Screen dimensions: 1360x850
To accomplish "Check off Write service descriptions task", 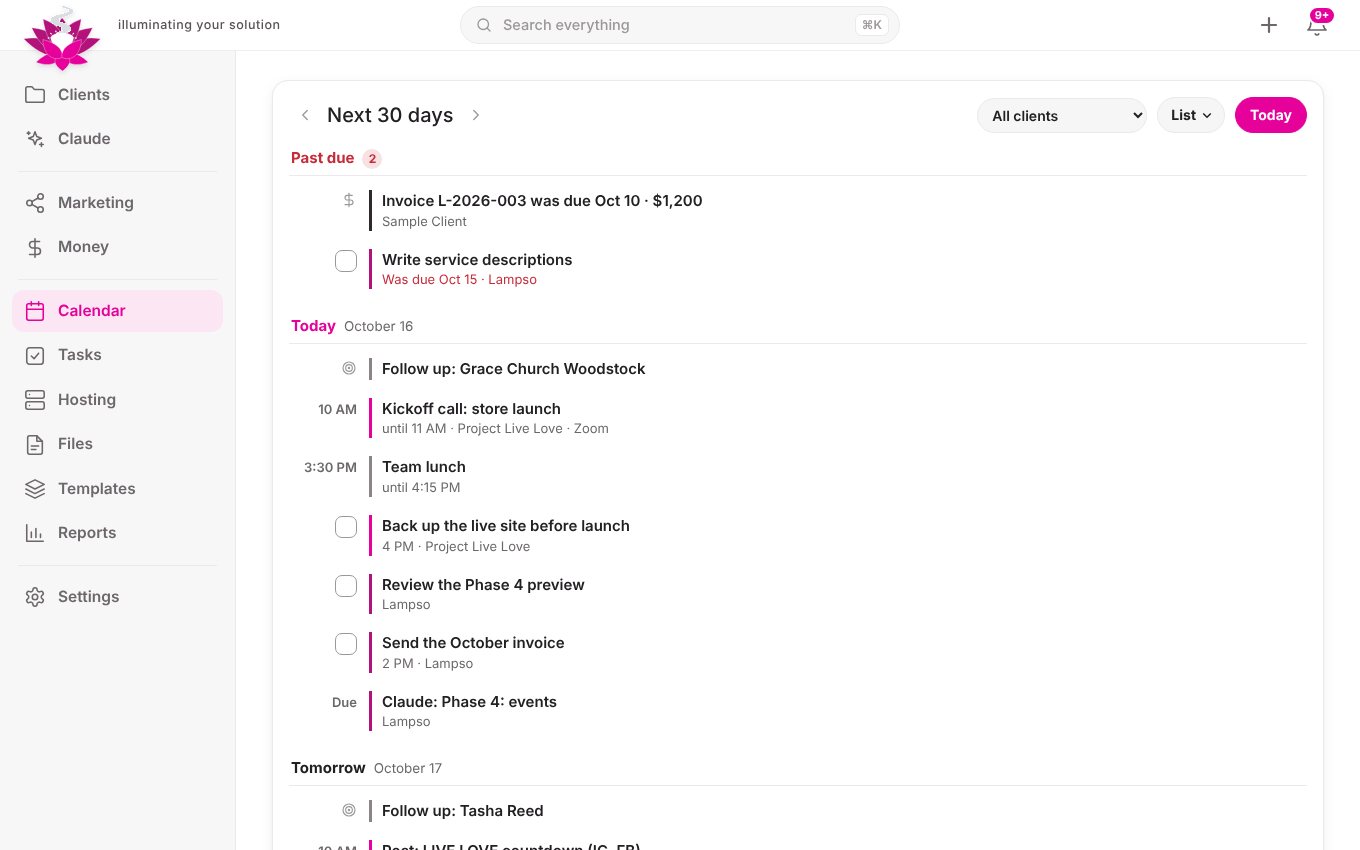I will click(x=346, y=261).
